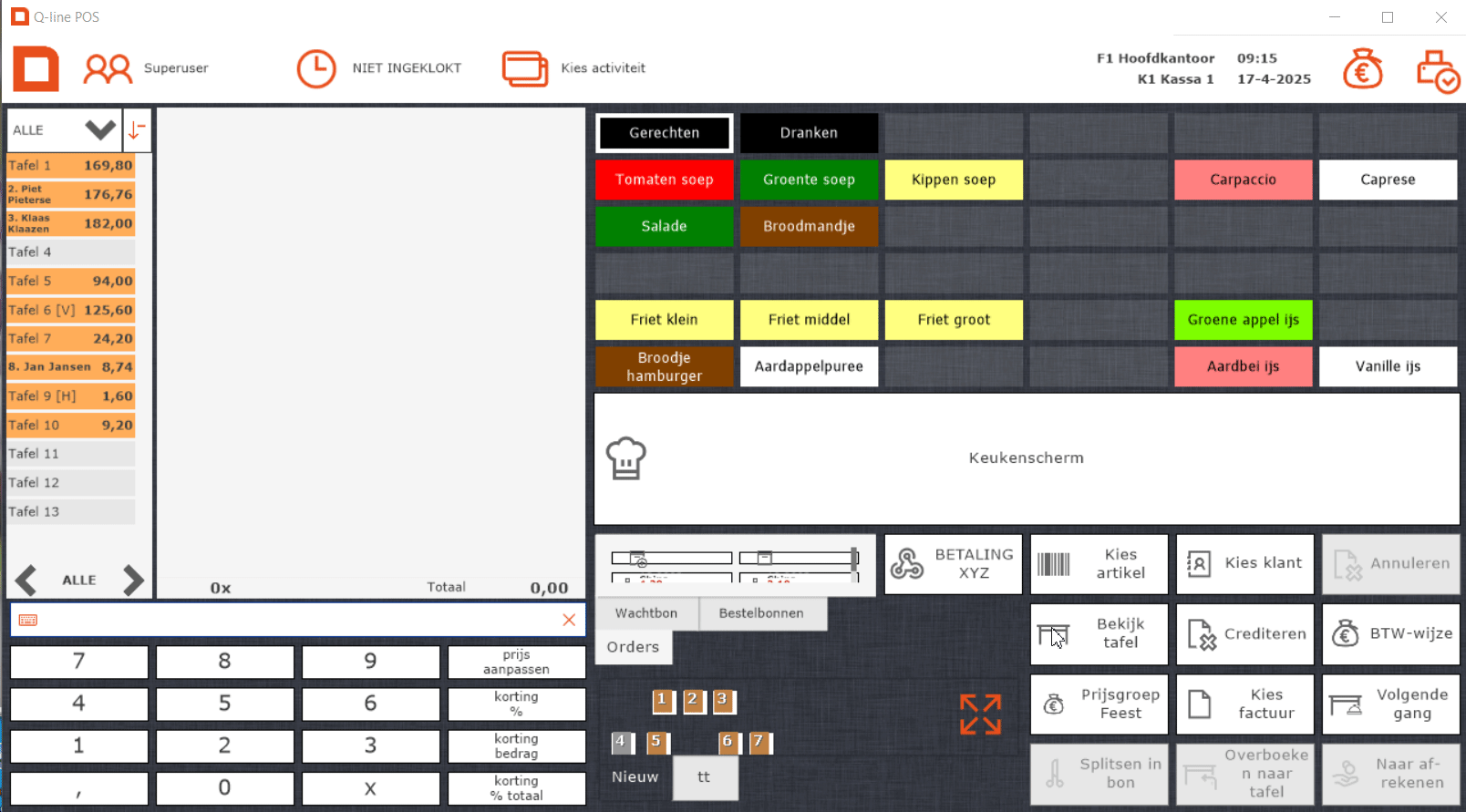The image size is (1466, 812).
Task: Click the red X clear input icon
Action: [569, 620]
